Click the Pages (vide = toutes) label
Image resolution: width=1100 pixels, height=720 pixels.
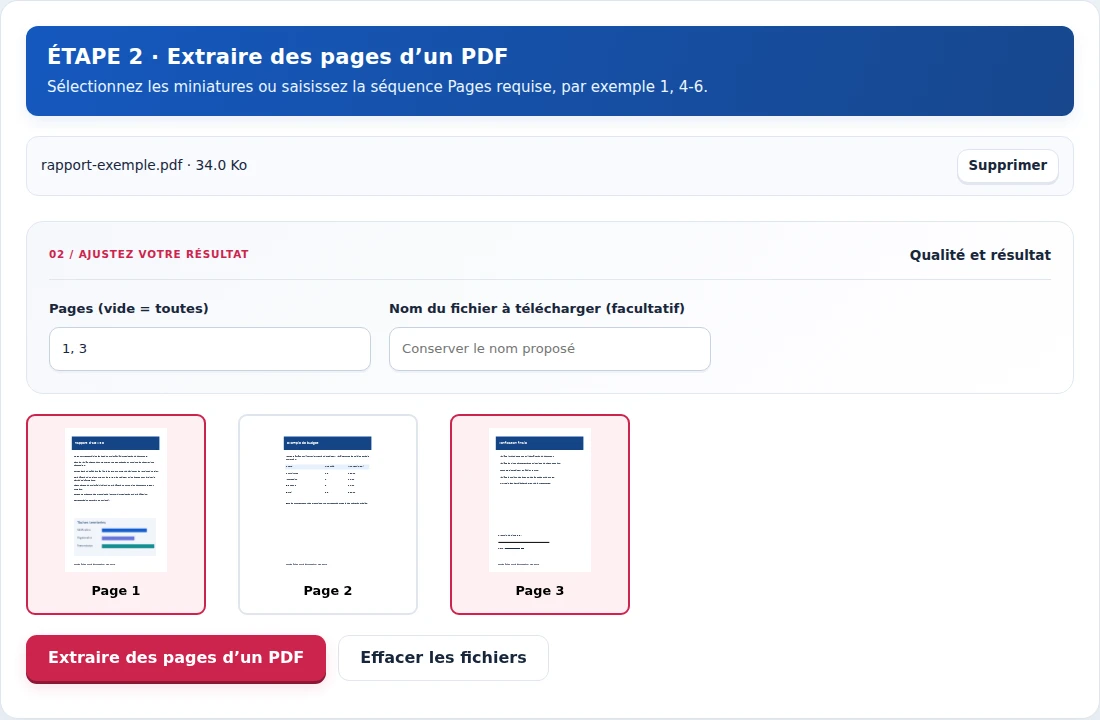coord(128,308)
